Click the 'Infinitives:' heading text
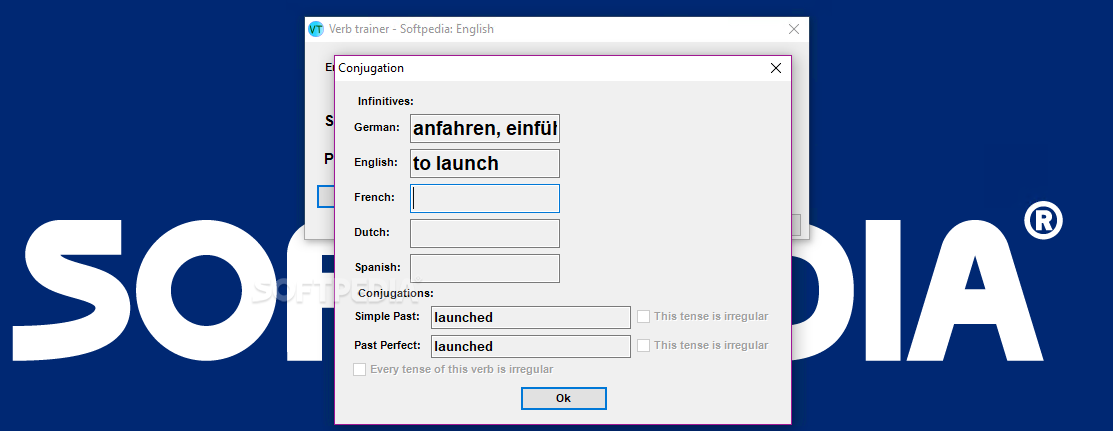The width and height of the screenshot is (1113, 431). 385,102
